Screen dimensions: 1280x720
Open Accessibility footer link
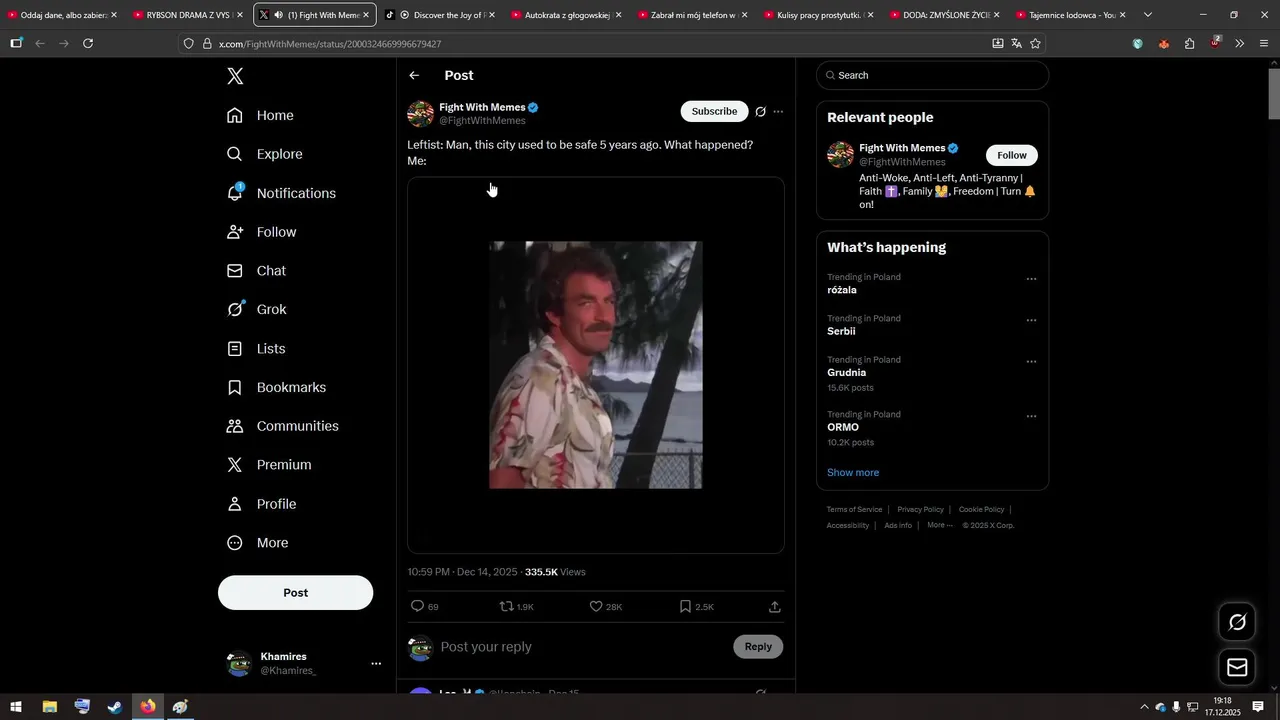pos(847,526)
